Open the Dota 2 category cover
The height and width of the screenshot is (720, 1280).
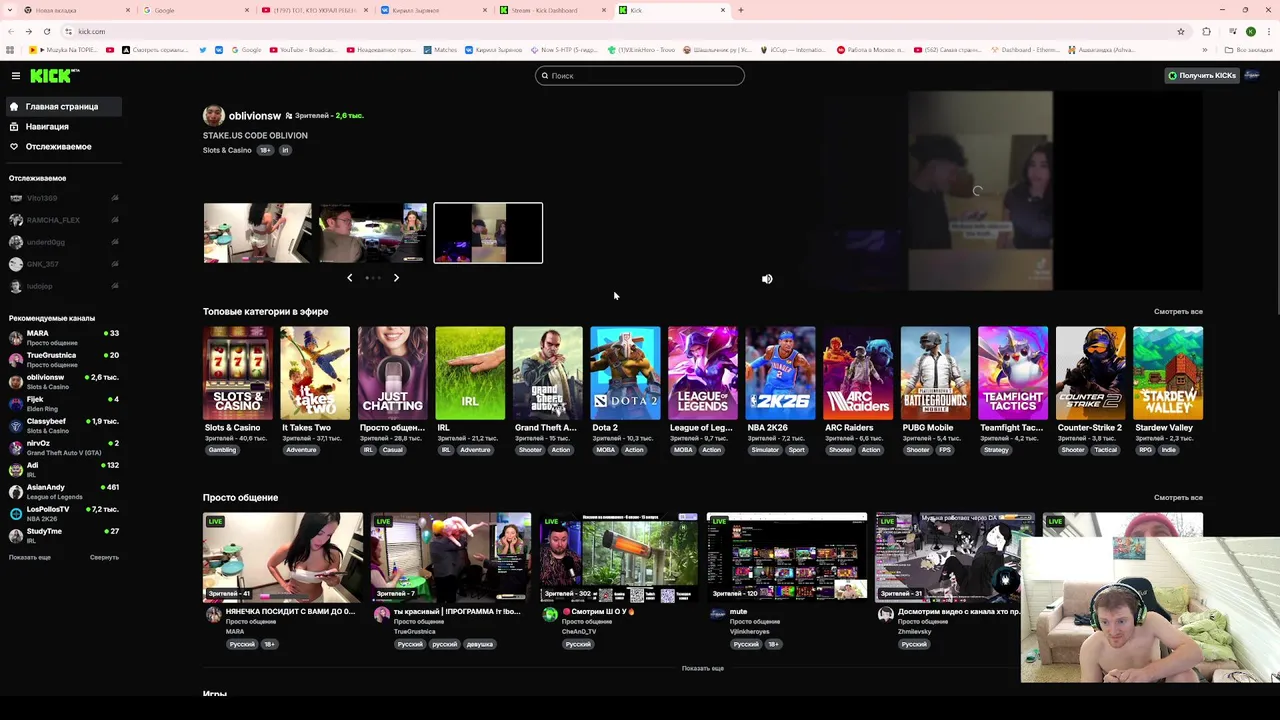pyautogui.click(x=625, y=373)
